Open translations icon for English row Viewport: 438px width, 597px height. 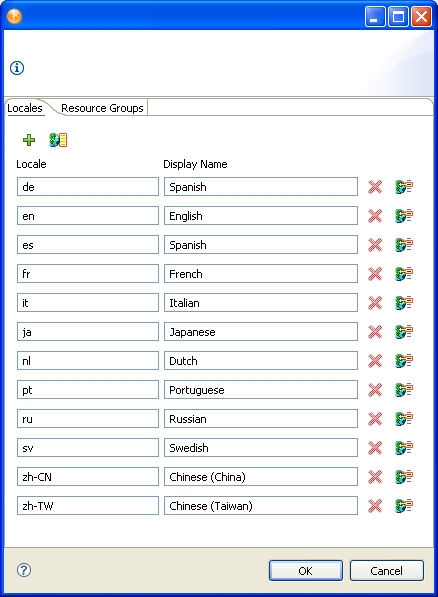404,216
